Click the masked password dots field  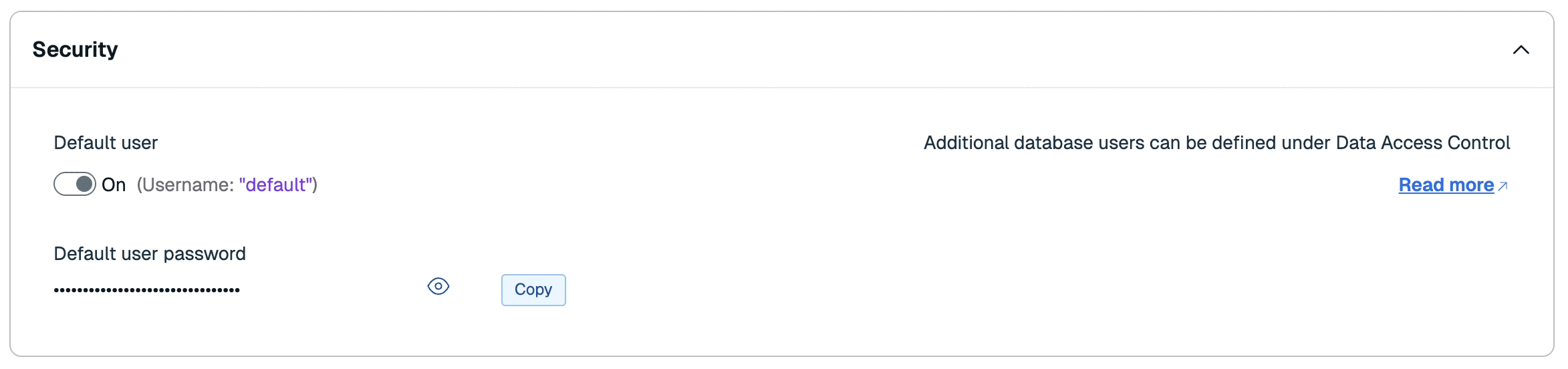[147, 290]
